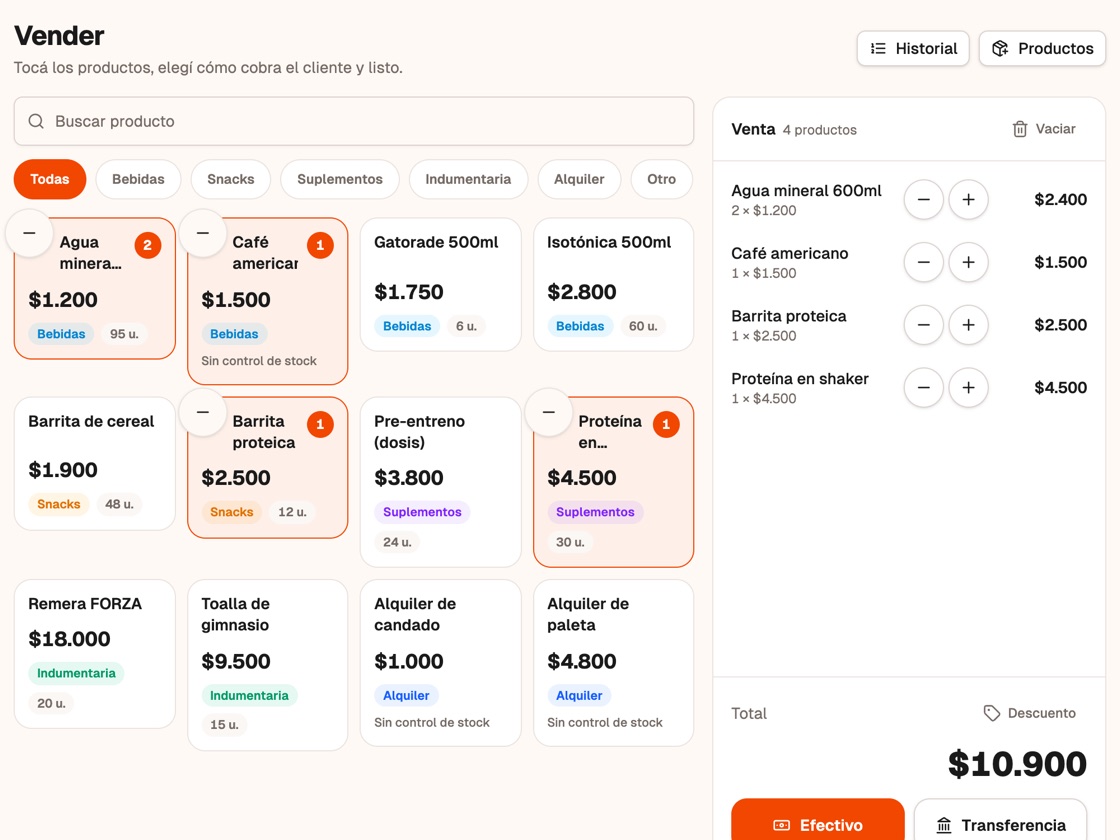Image resolution: width=1120 pixels, height=840 pixels.
Task: Add Pre-entreno (dosis) to the sale
Action: click(x=441, y=482)
